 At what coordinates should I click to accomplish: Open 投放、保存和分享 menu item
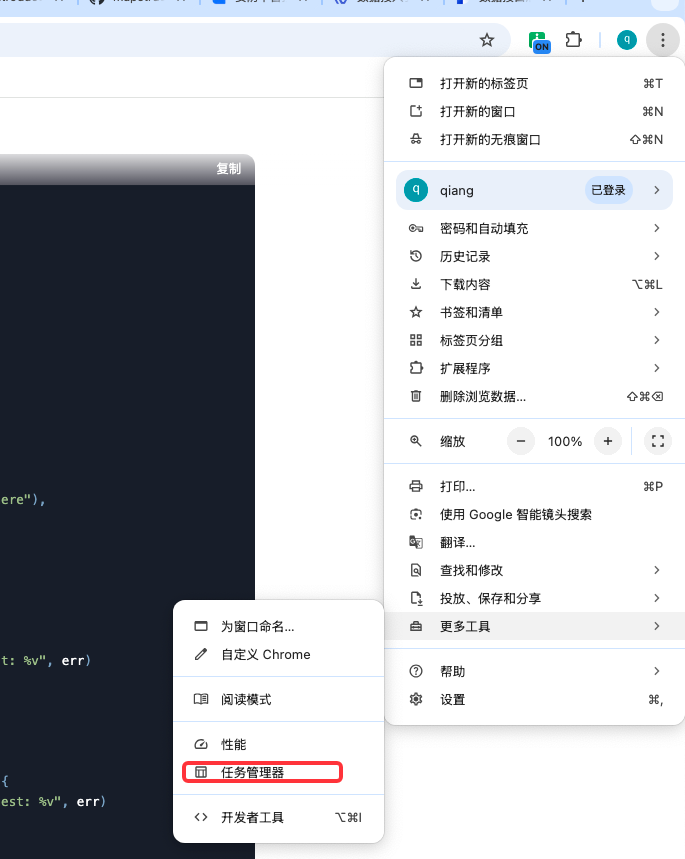point(534,598)
